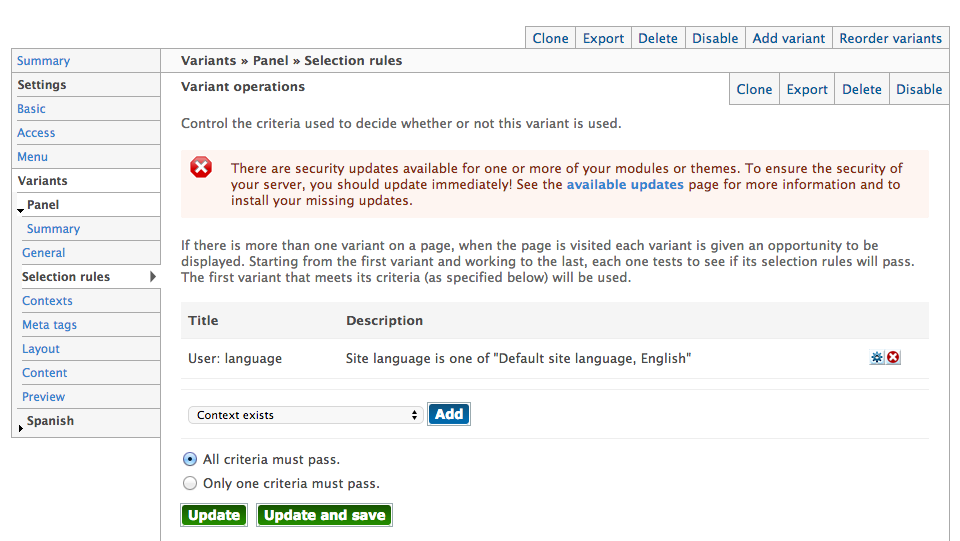Open Content sidebar link
The image size is (960, 541).
(45, 373)
